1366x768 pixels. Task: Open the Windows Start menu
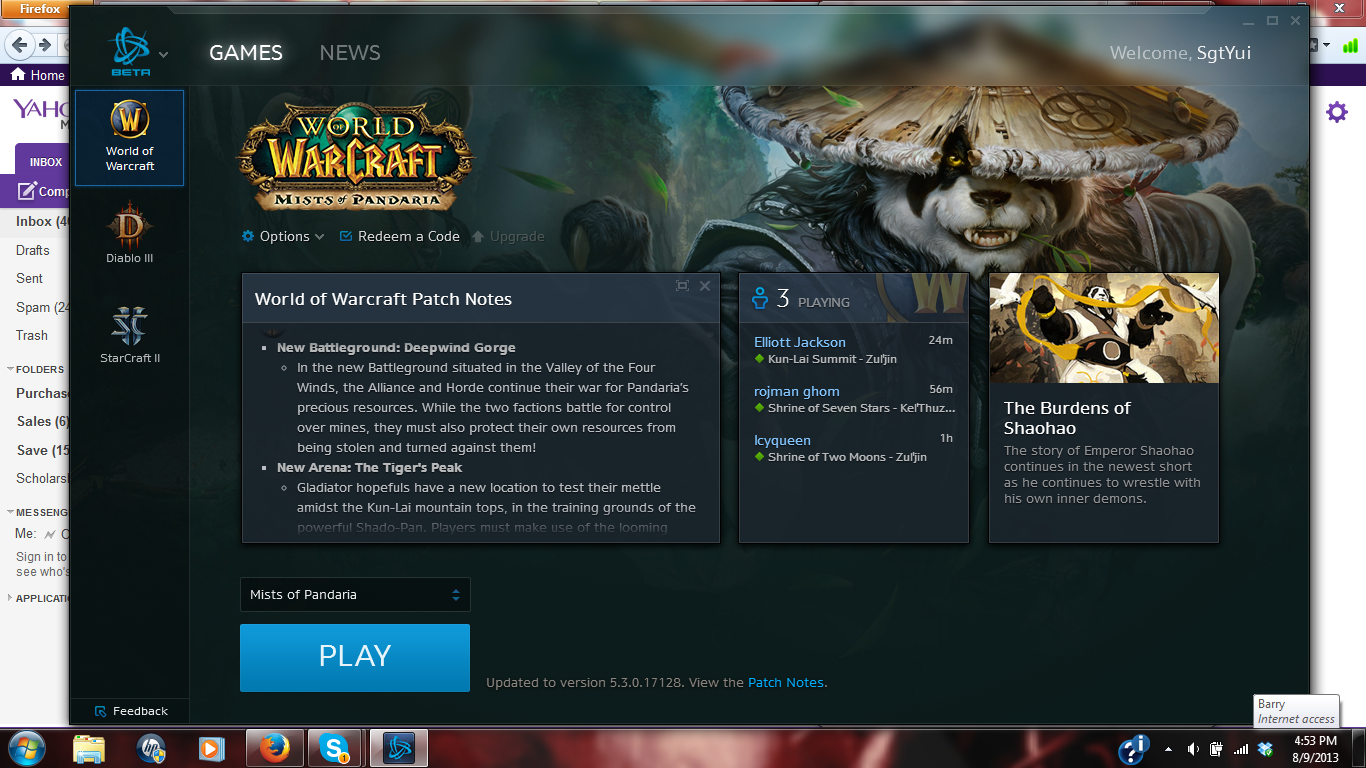26,748
